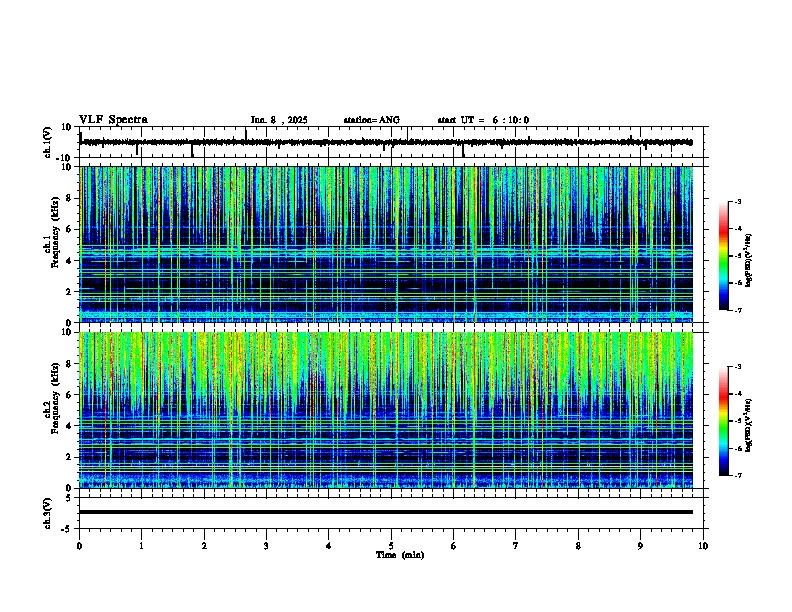The image size is (792, 612).
Task: Select the "ch.3(V)" axis label
Action: (48, 513)
